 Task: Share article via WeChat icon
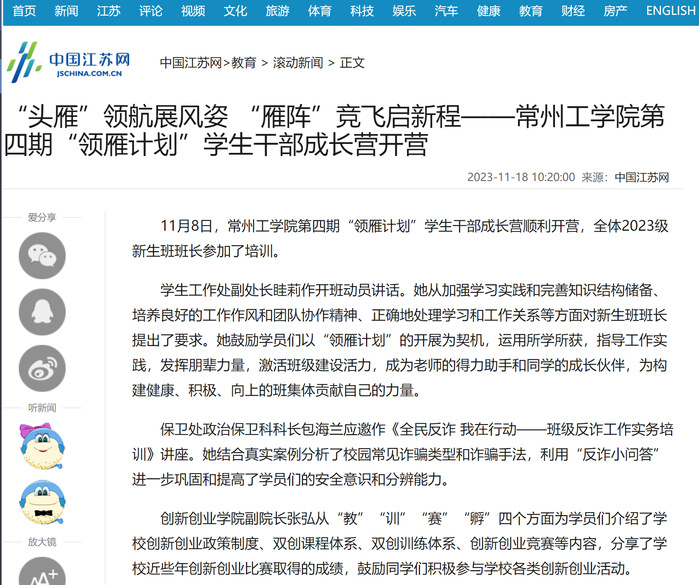point(42,255)
